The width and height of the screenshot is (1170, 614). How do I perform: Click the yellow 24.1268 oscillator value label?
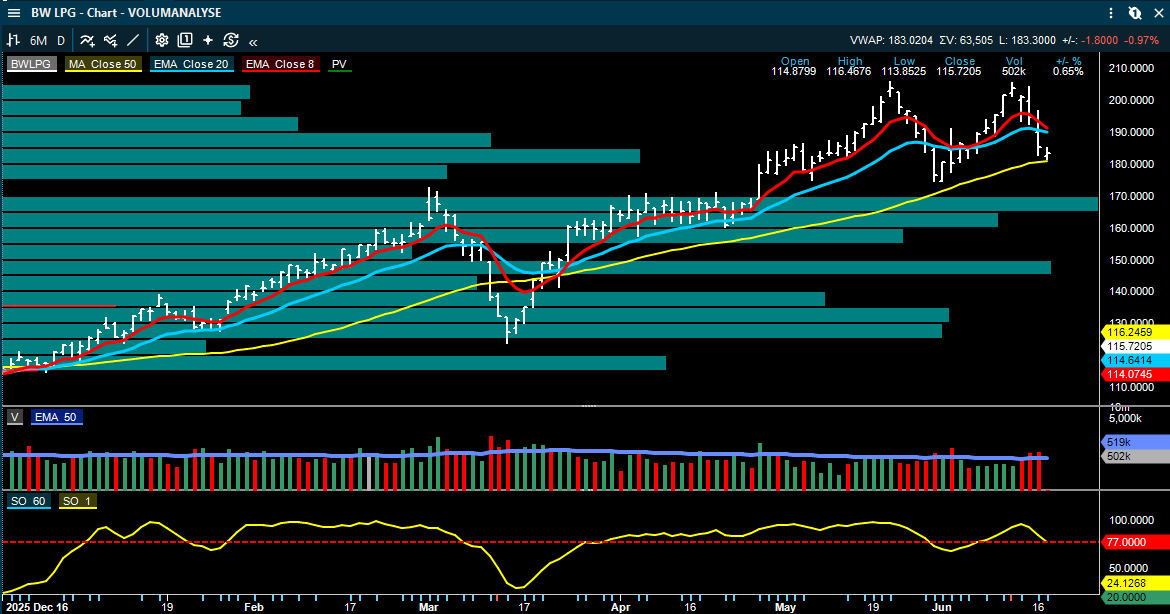point(1135,583)
